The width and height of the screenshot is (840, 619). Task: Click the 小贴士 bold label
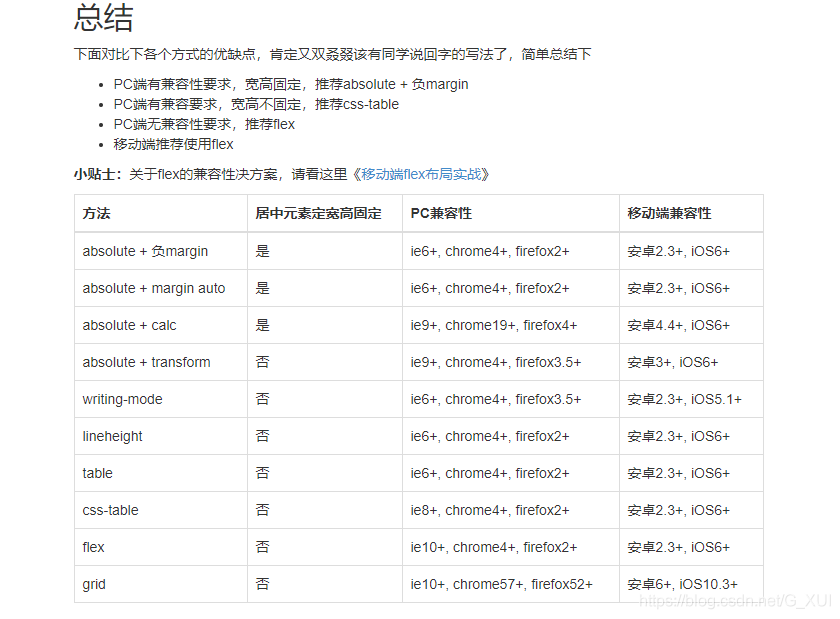pyautogui.click(x=97, y=174)
